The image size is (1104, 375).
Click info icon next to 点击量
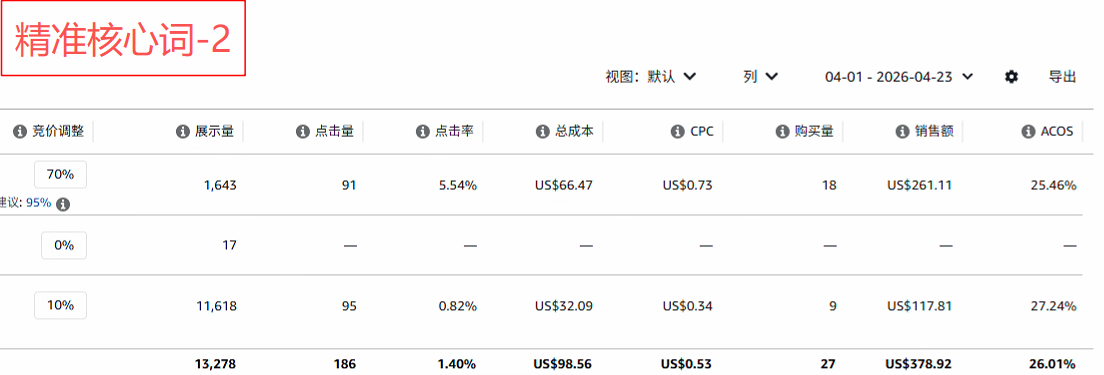tap(302, 132)
